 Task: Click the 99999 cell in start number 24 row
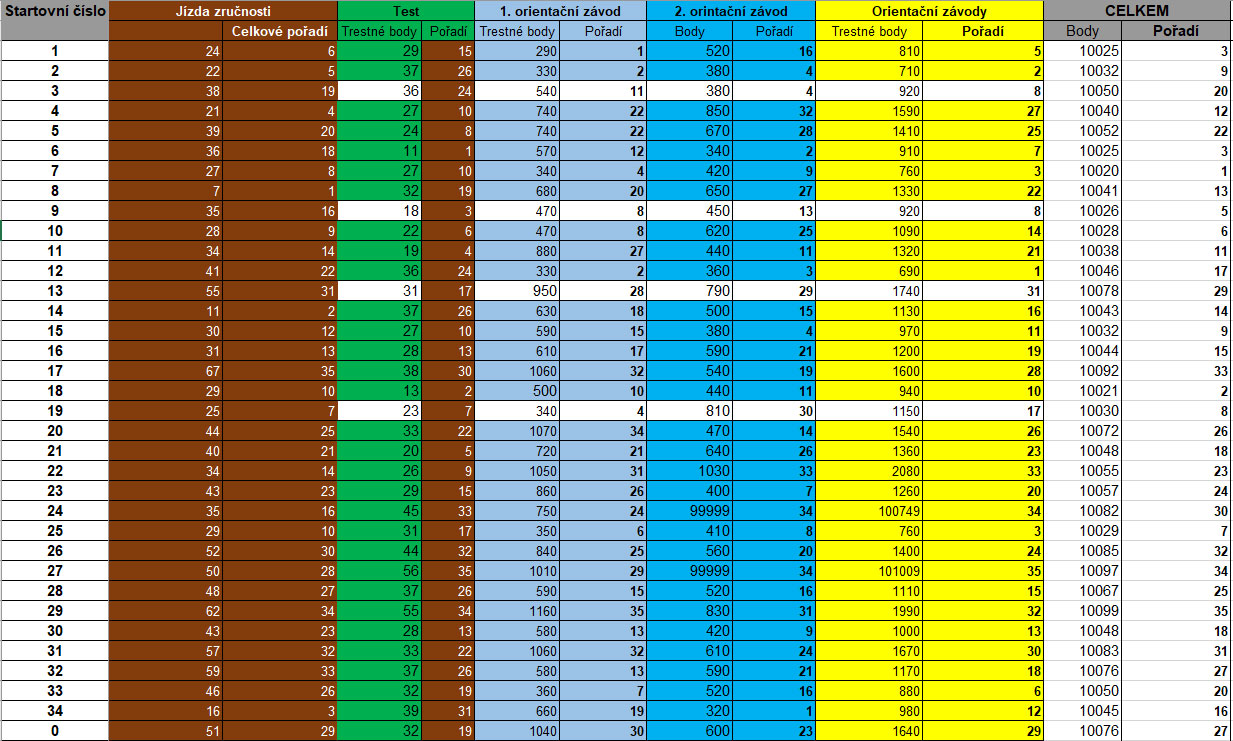690,509
